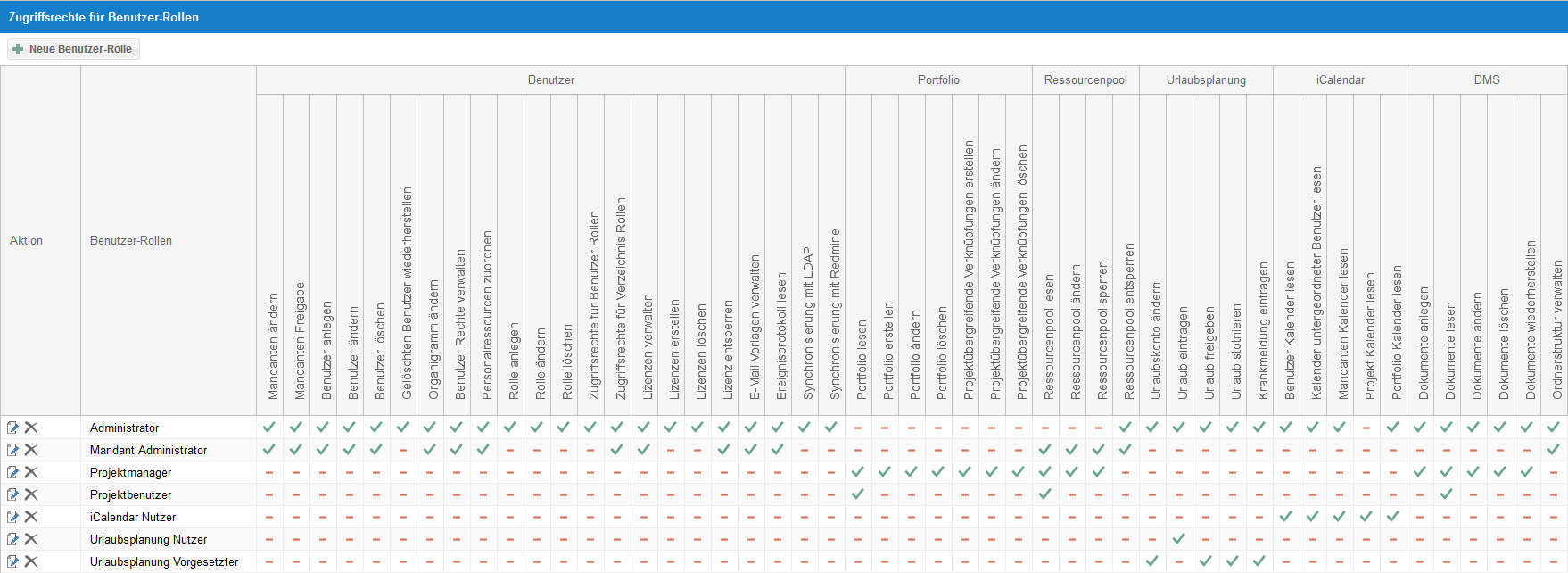Select the Urlaubsplanung column group header
Viewport: 1568px width, 573px height.
click(1206, 79)
